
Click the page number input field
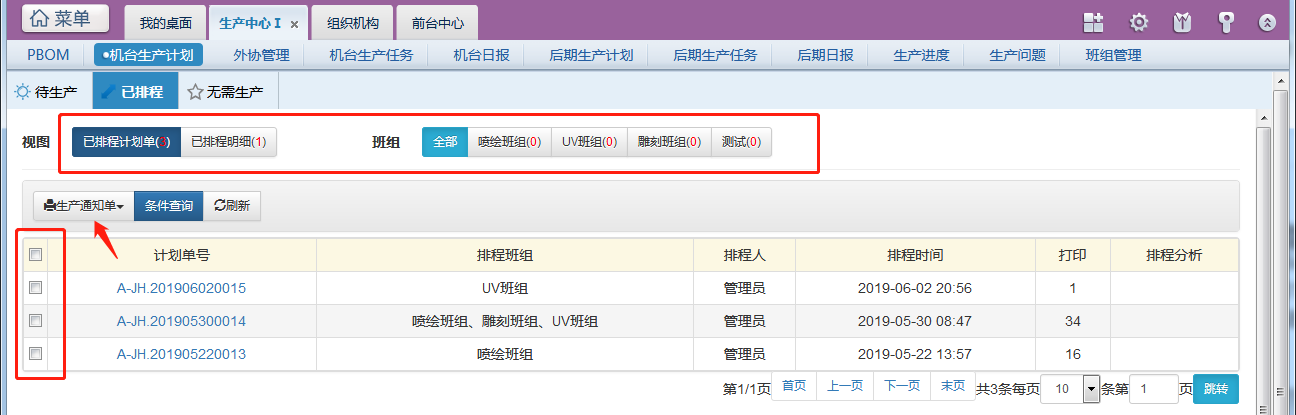pos(1153,388)
